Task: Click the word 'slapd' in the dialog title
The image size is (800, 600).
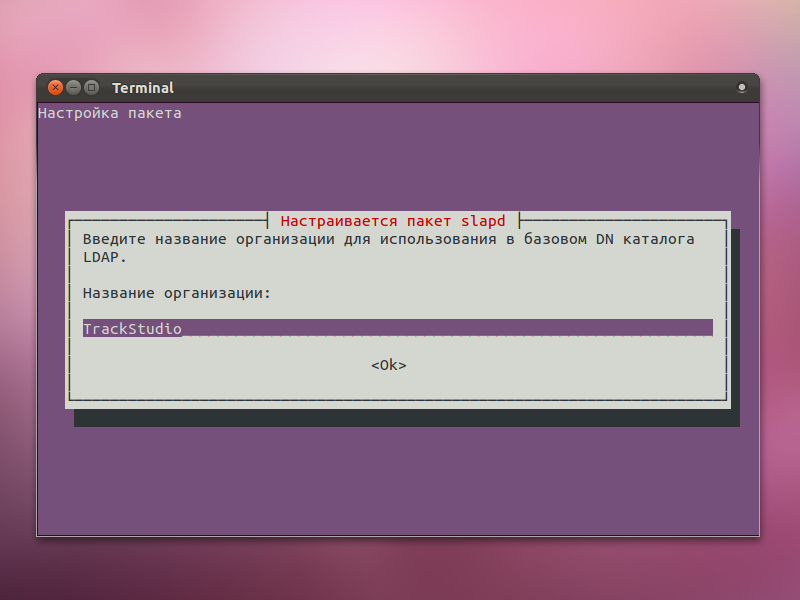Action: [483, 220]
